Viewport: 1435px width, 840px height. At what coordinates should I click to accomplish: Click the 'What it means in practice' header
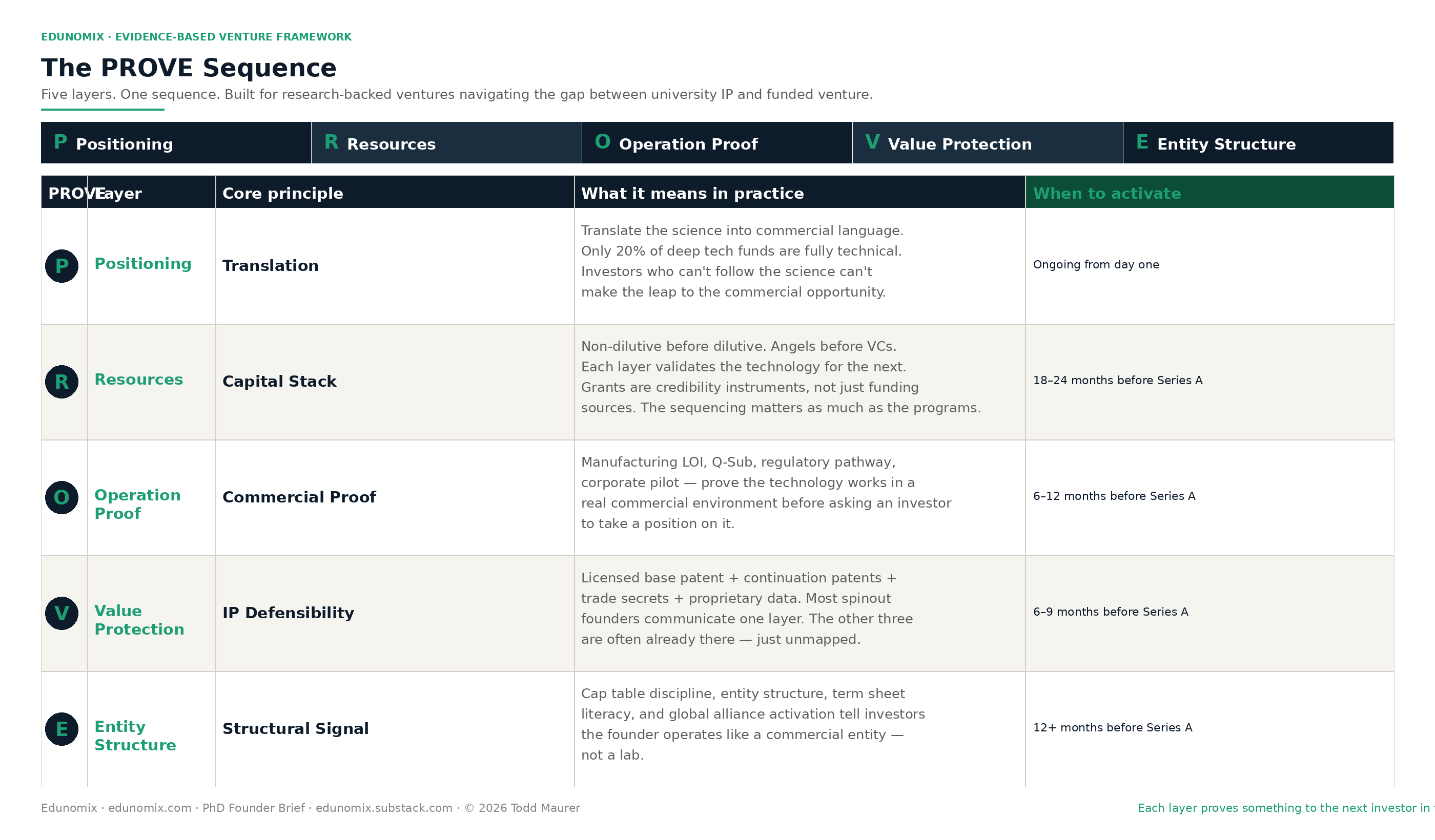point(800,193)
